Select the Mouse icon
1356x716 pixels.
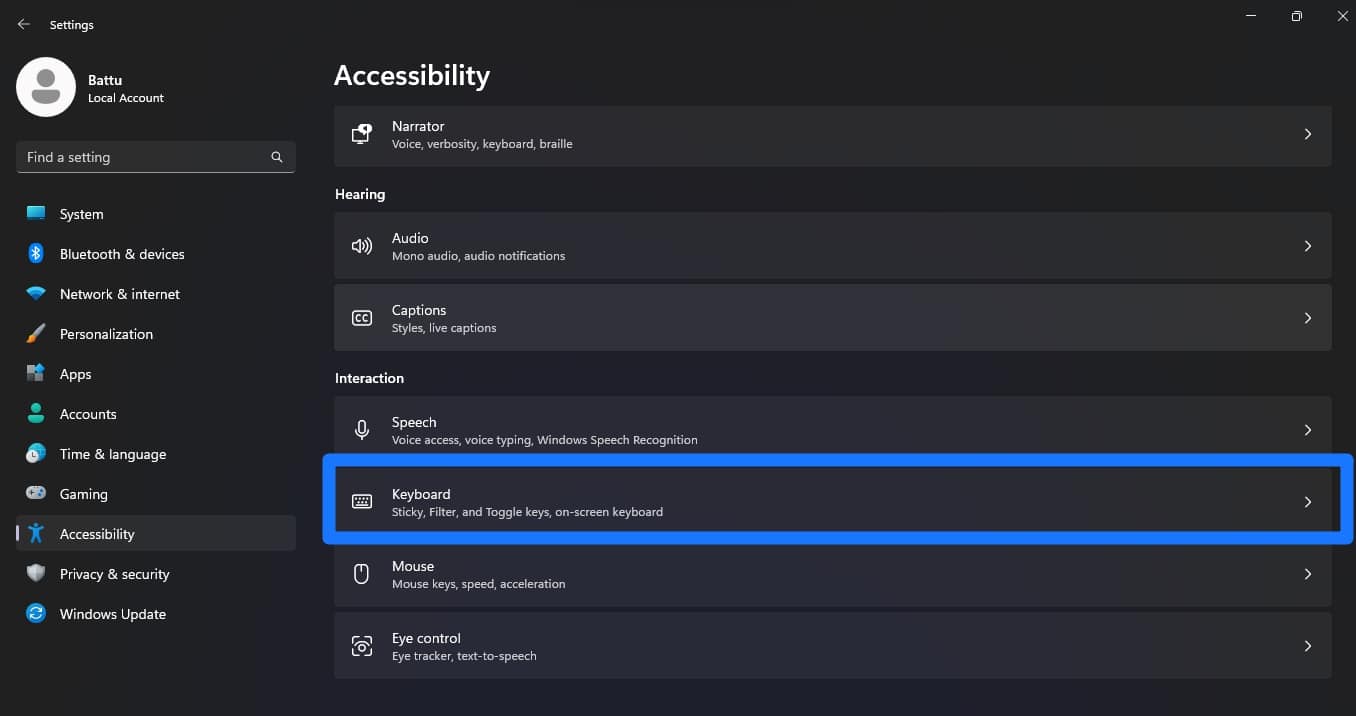[x=361, y=573]
